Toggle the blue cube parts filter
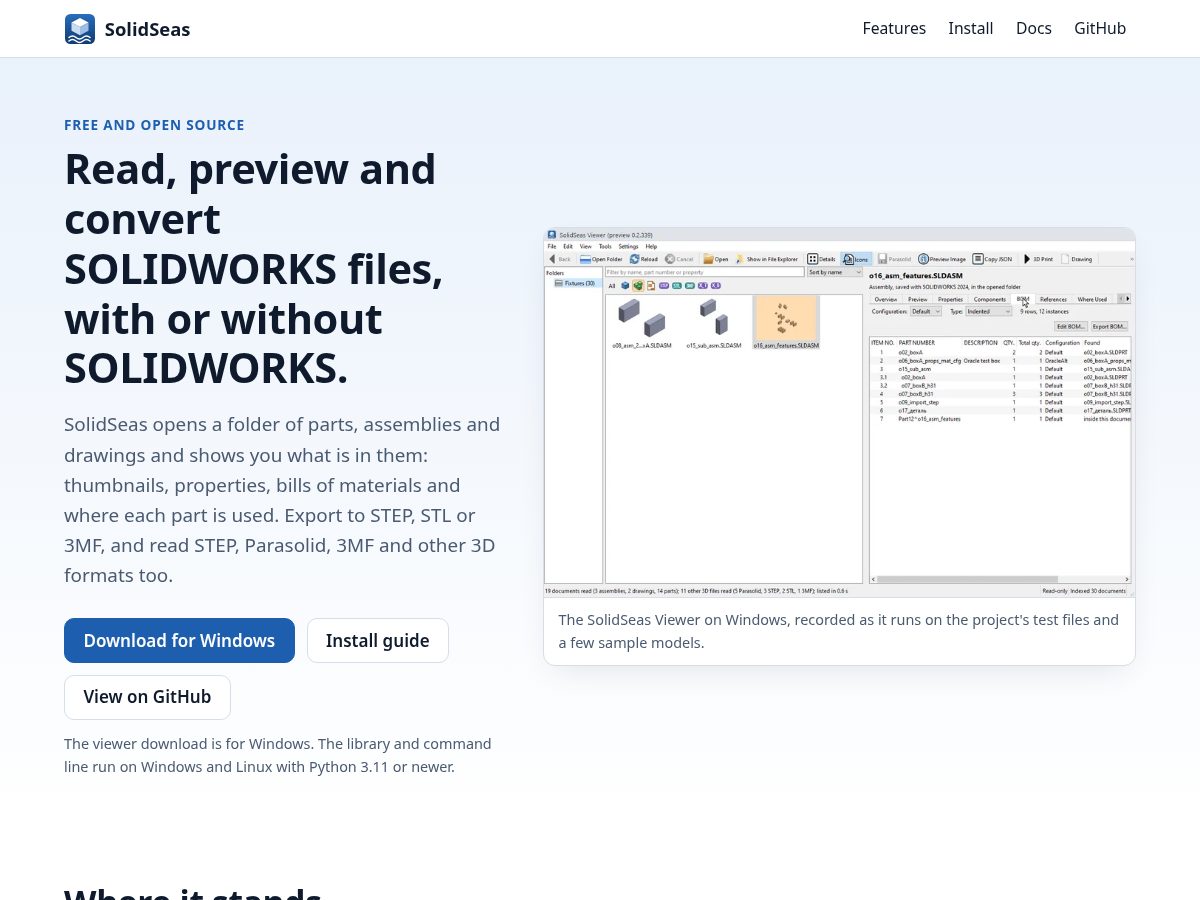 (625, 286)
